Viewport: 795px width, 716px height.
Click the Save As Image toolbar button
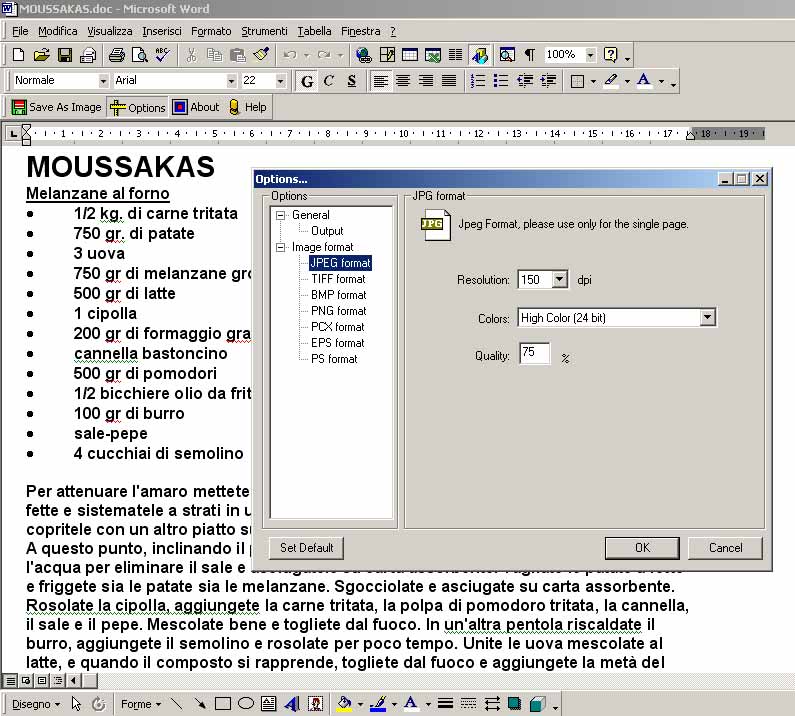click(56, 107)
